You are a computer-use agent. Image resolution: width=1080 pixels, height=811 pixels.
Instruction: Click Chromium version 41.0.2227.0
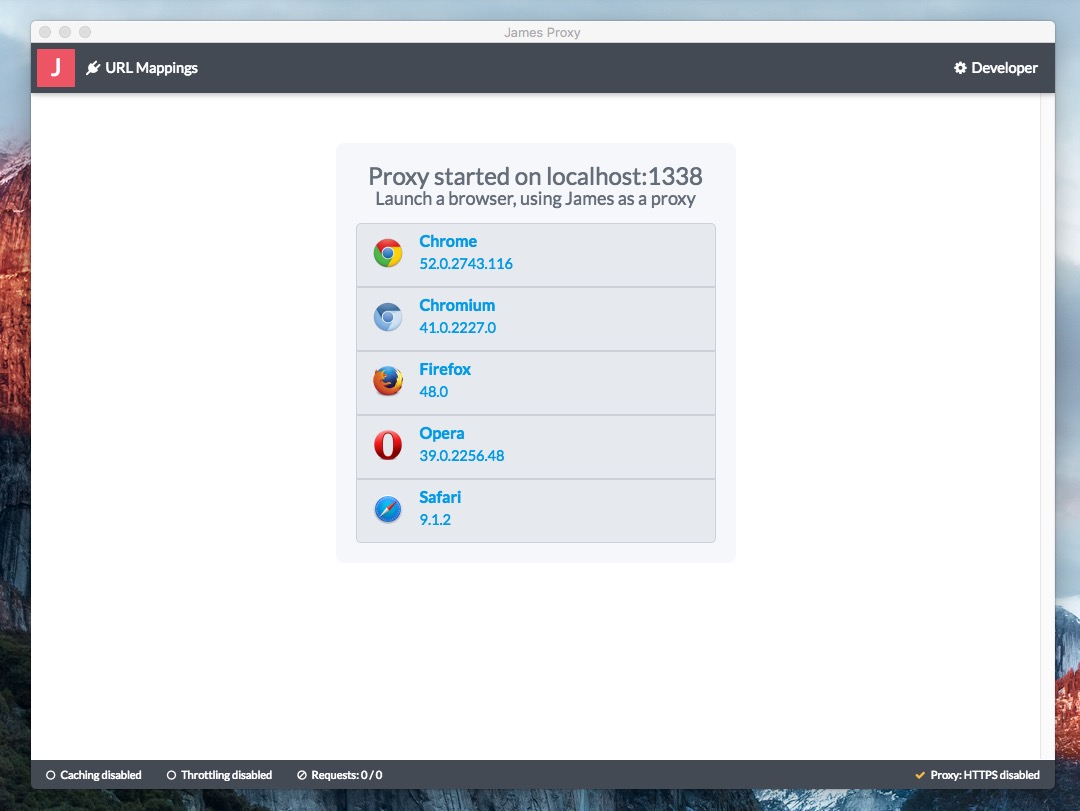(x=457, y=327)
